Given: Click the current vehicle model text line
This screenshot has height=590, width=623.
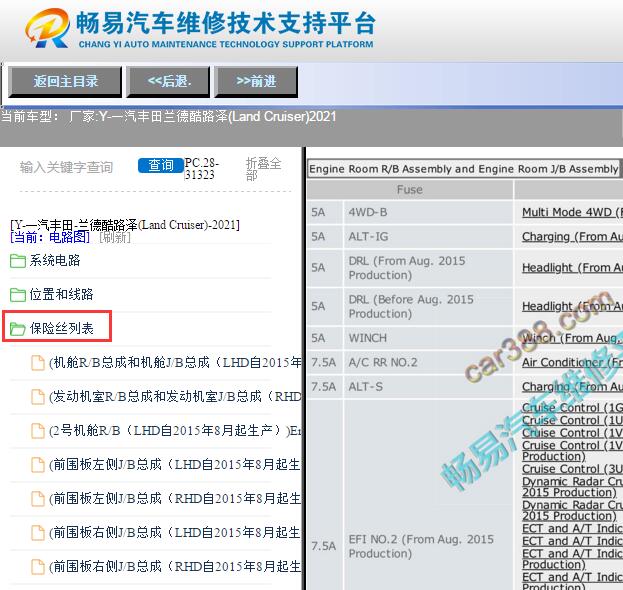Looking at the screenshot, I should click(x=169, y=116).
